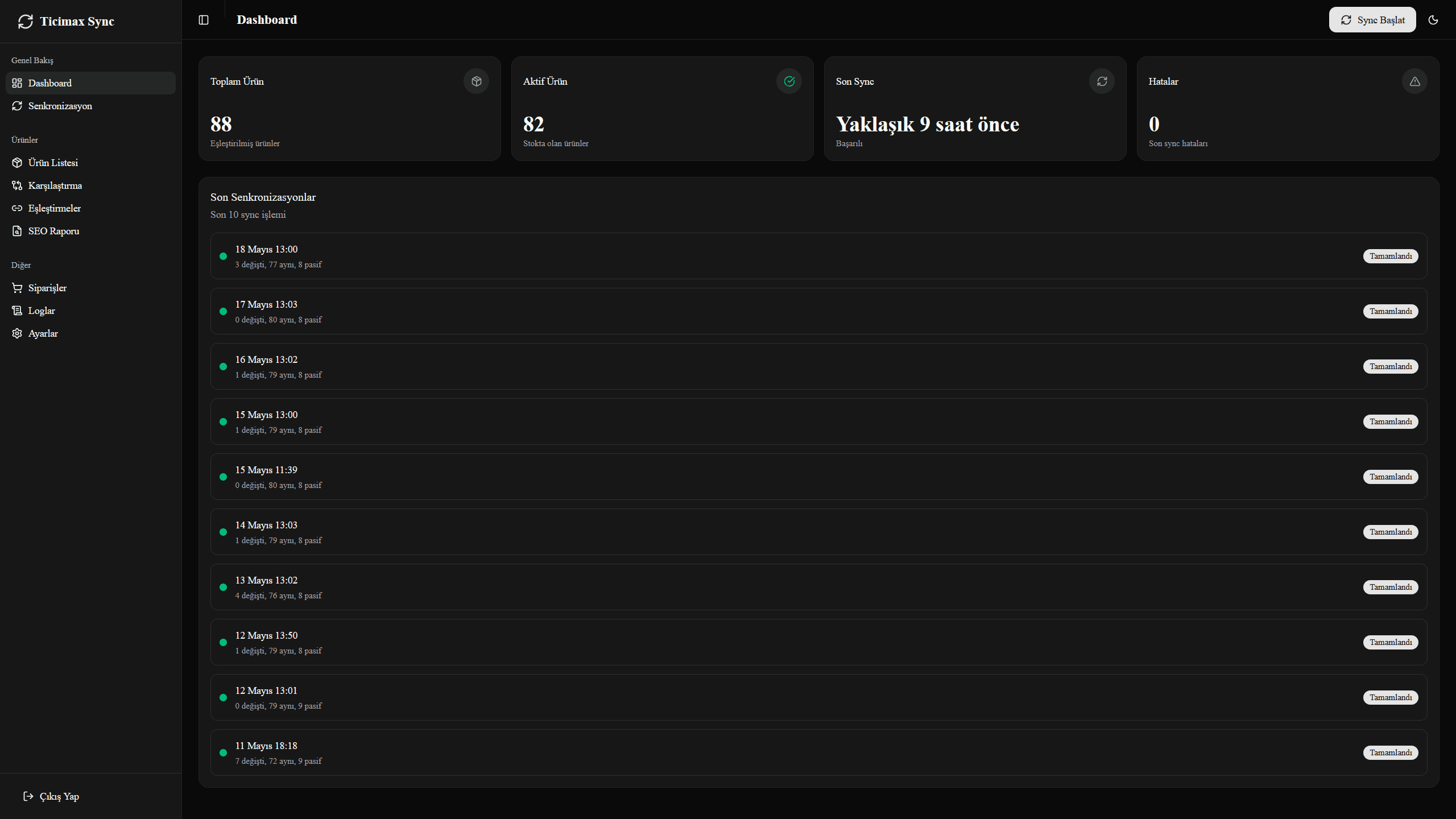Viewport: 1456px width, 819px height.
Task: Click the "3 değişti, 77 aynı, 8 pasif" text
Action: click(x=279, y=264)
